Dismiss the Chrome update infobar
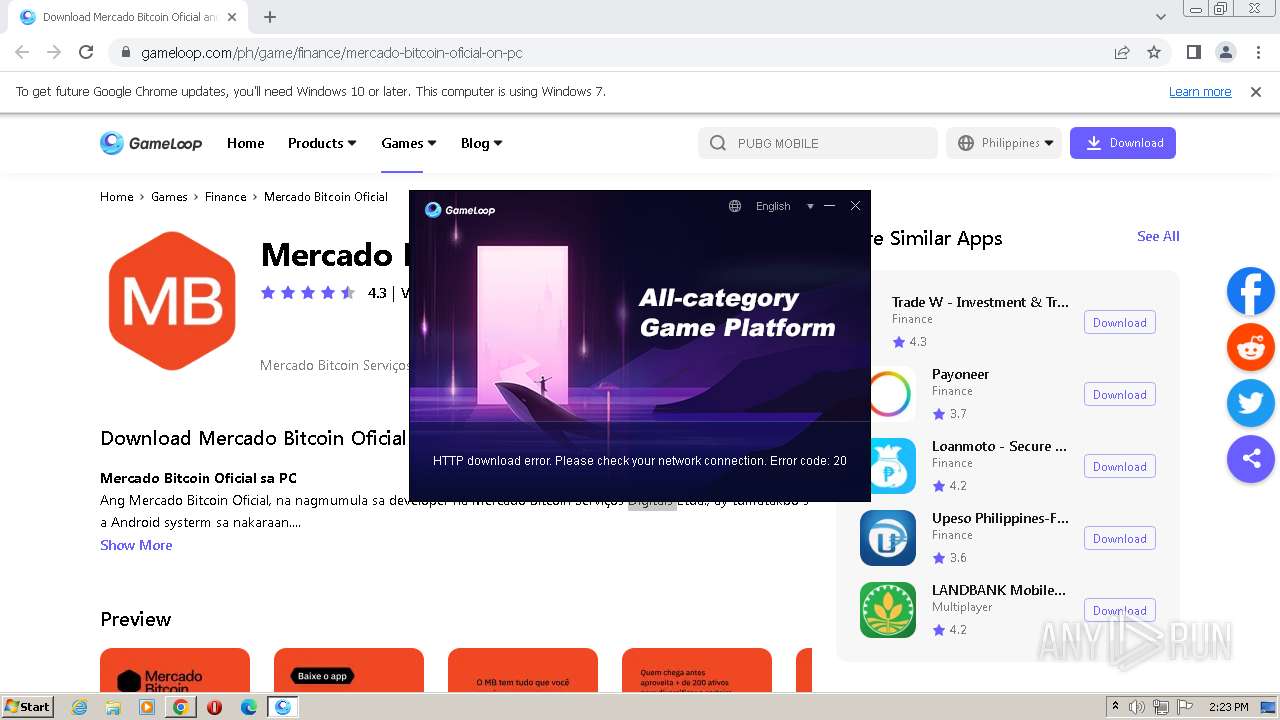The width and height of the screenshot is (1280, 720). point(1256,92)
